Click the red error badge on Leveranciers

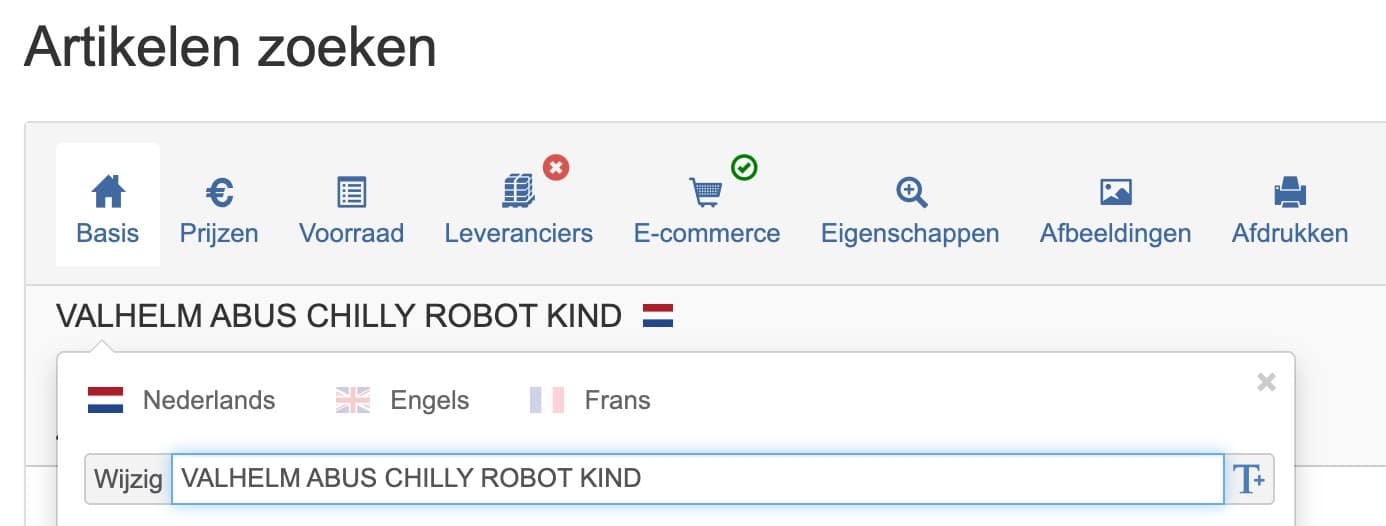tap(556, 167)
